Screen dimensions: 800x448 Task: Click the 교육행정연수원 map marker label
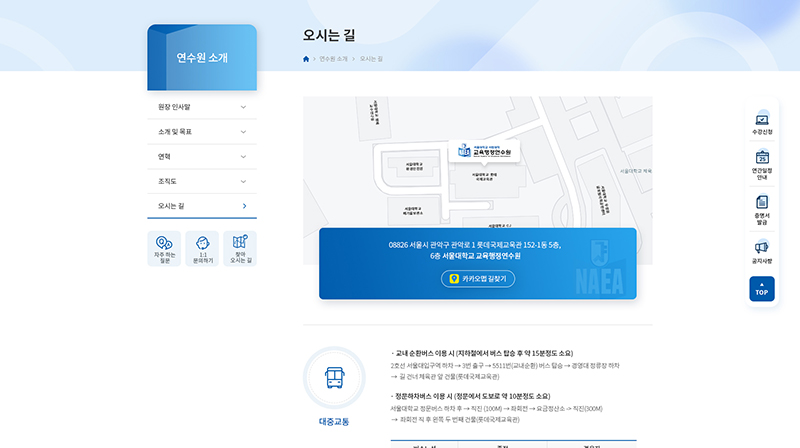484,152
